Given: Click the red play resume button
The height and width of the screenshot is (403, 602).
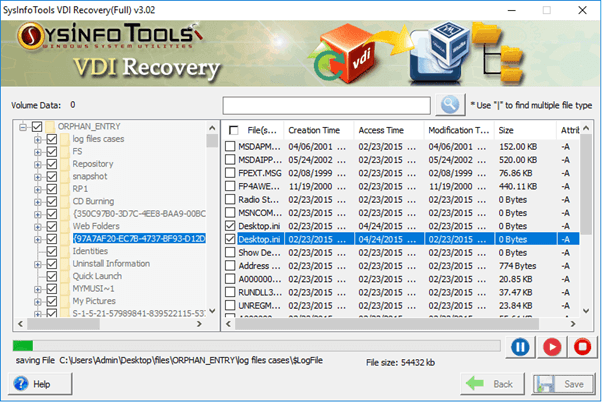Looking at the screenshot, I should 552,347.
